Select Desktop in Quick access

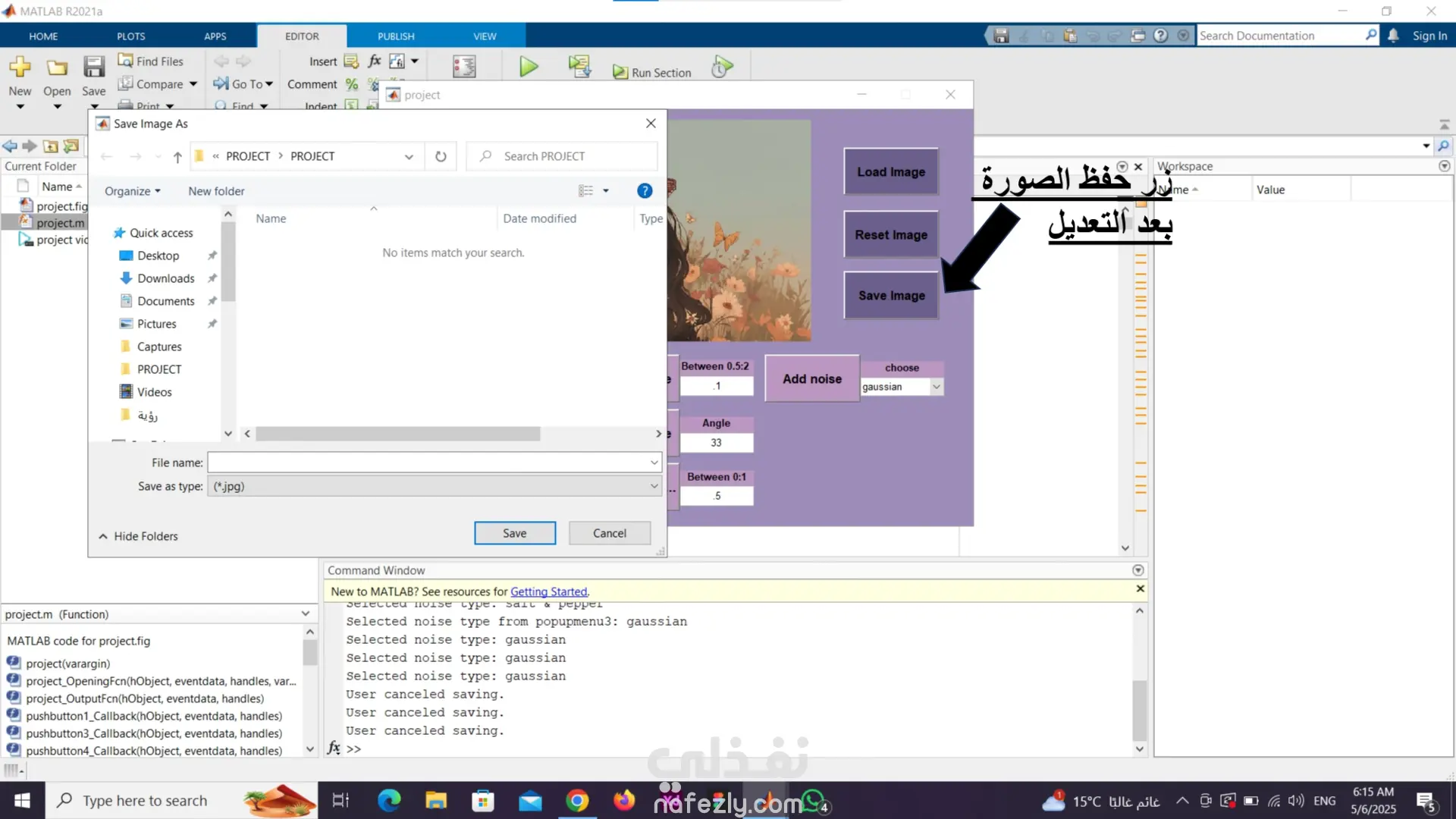(158, 256)
